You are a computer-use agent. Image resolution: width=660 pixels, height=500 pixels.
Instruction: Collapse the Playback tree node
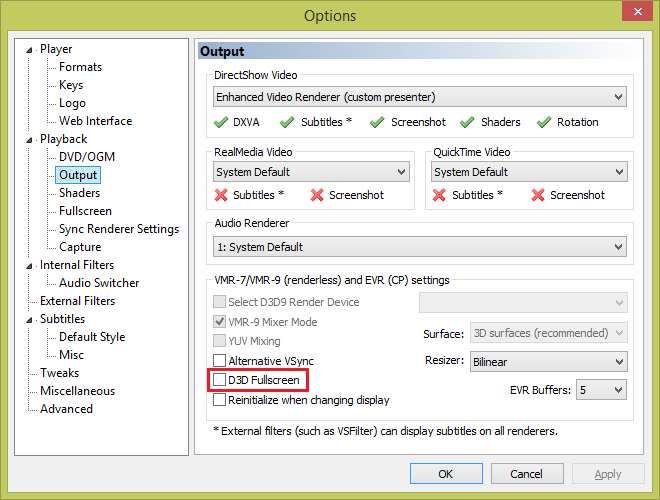pos(30,139)
